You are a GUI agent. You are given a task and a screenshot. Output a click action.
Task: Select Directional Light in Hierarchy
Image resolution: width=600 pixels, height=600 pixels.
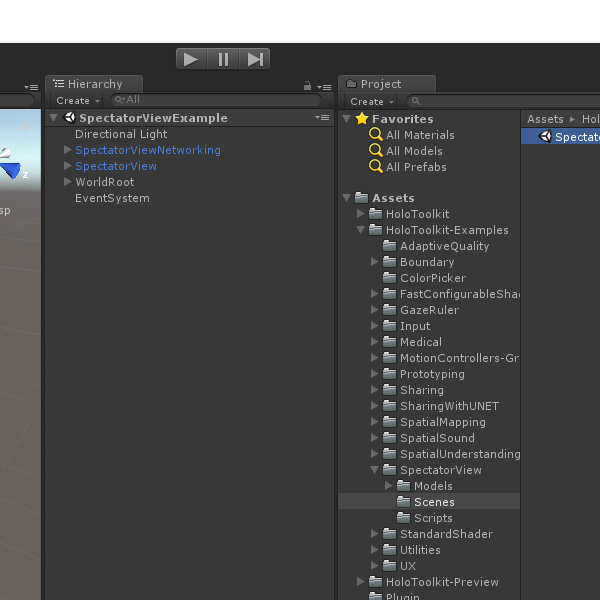121,134
